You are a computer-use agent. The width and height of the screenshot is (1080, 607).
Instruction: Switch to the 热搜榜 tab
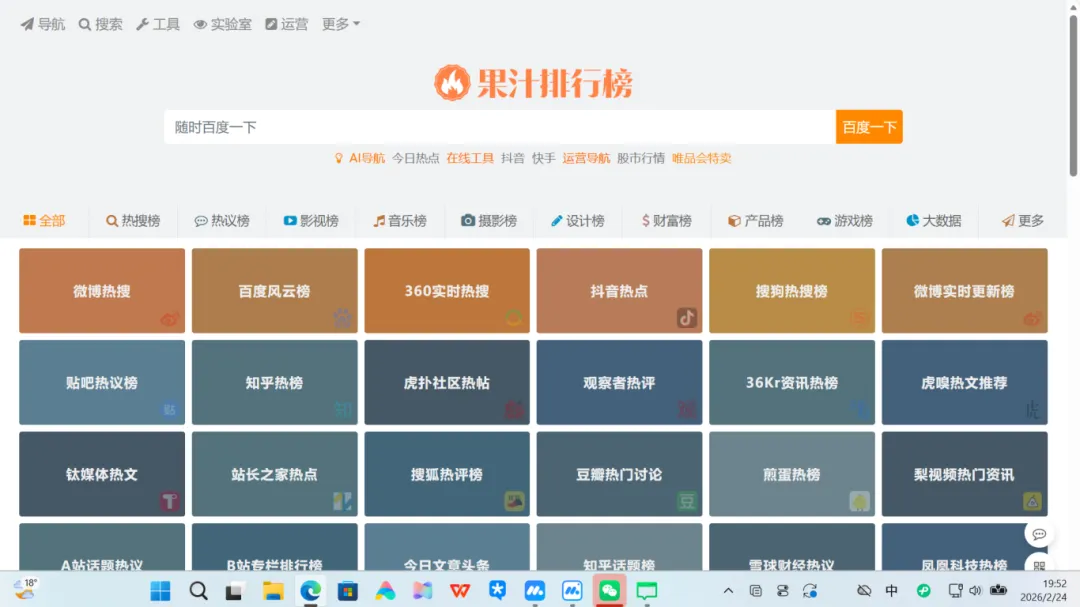click(x=133, y=220)
